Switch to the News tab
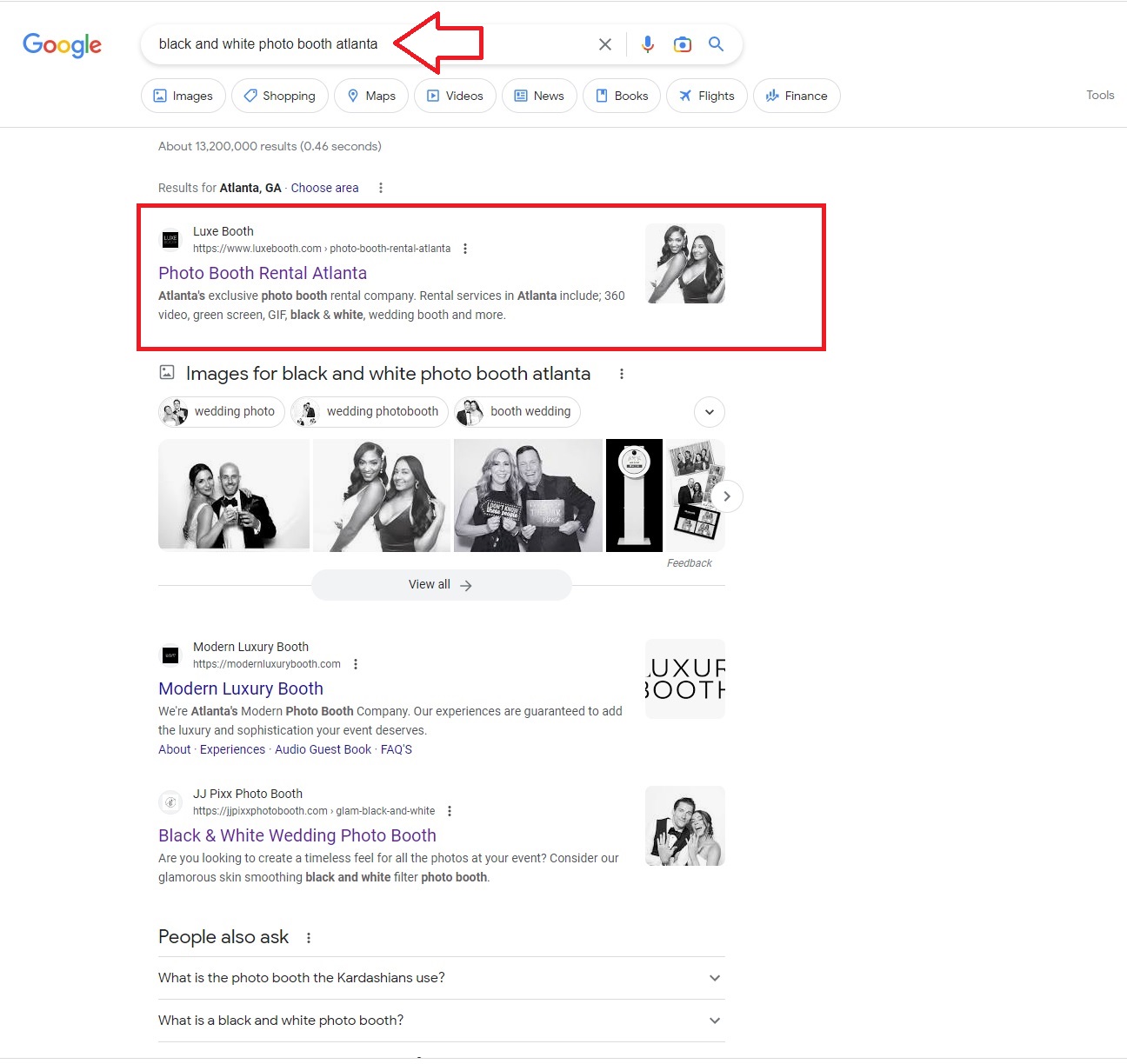Image resolution: width=1127 pixels, height=1064 pixels. click(539, 96)
